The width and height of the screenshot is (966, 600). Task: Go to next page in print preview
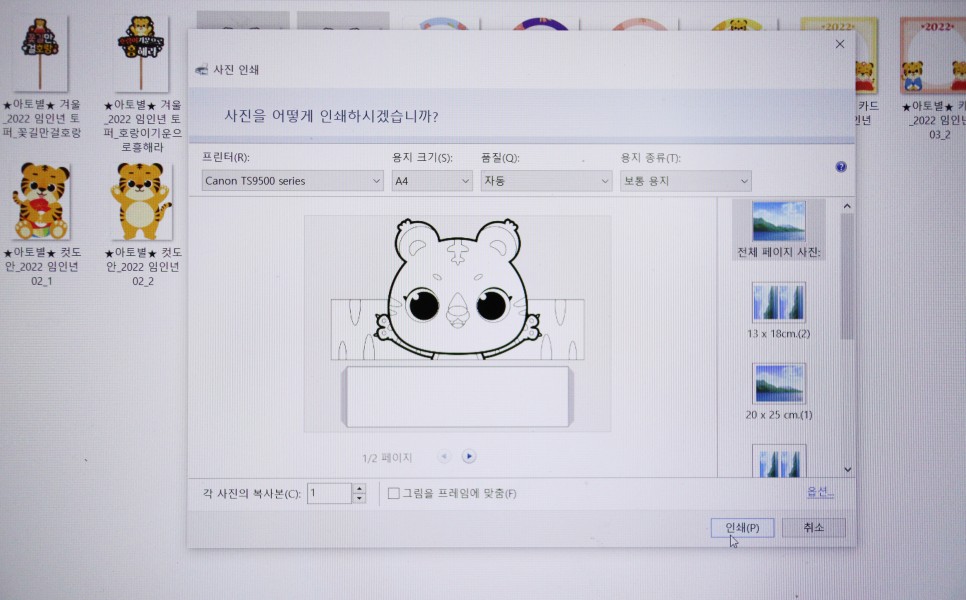(469, 456)
